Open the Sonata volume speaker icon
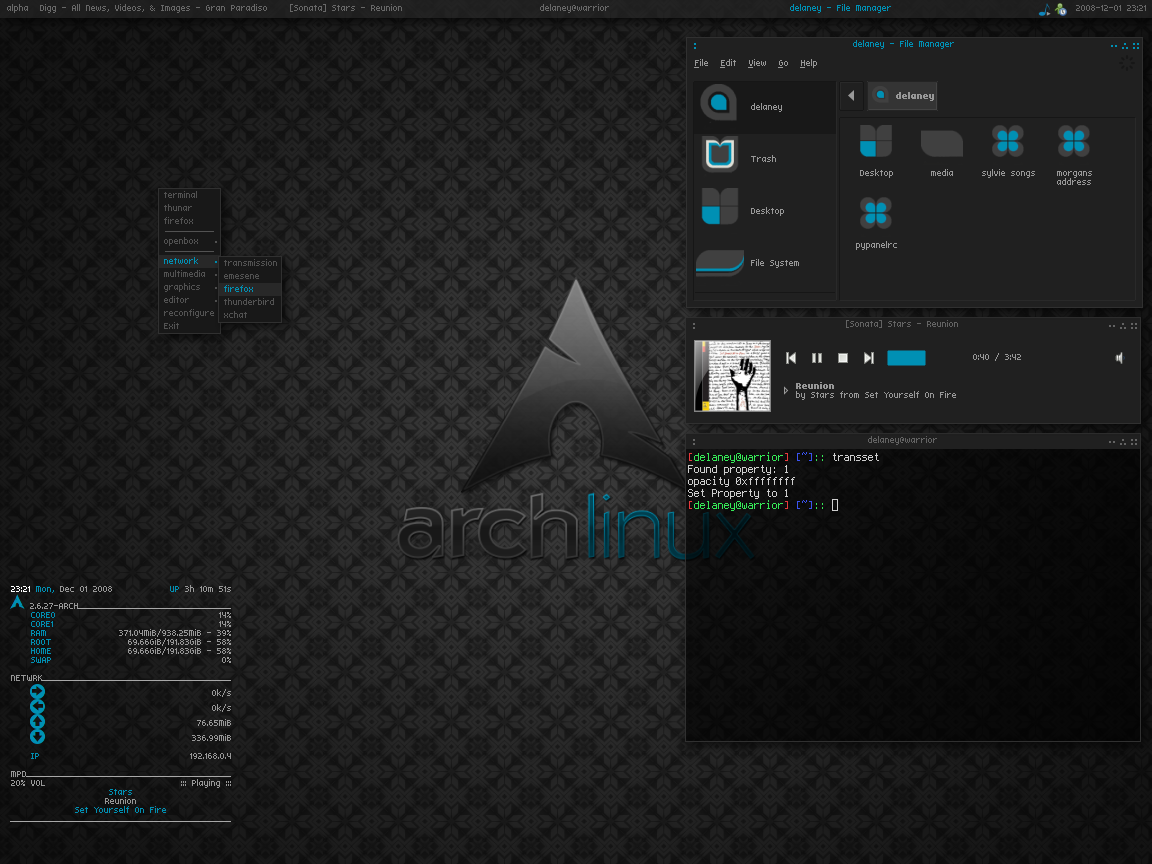Viewport: 1152px width, 864px height. [1119, 358]
